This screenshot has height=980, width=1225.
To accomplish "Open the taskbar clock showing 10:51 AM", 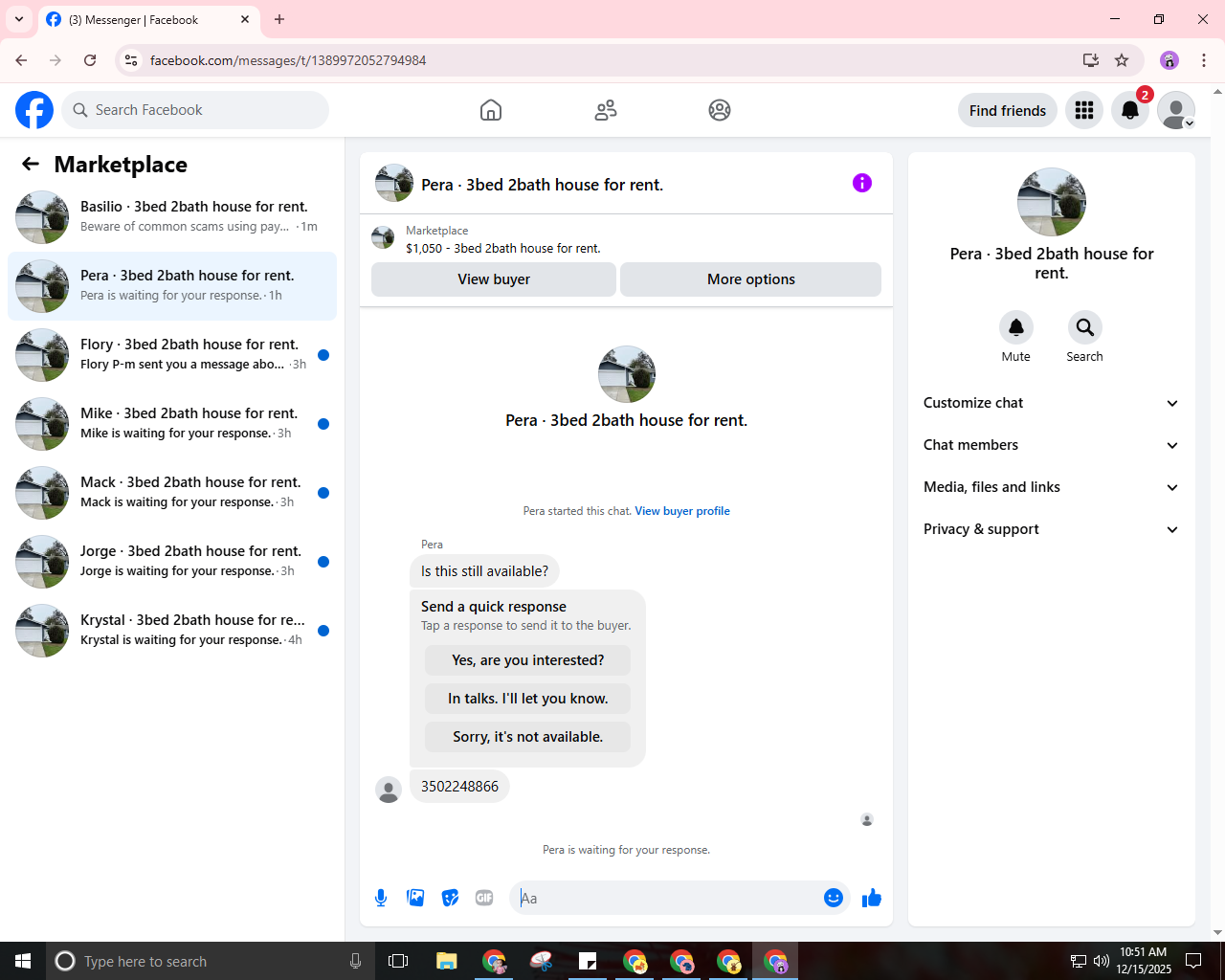I will tap(1144, 961).
